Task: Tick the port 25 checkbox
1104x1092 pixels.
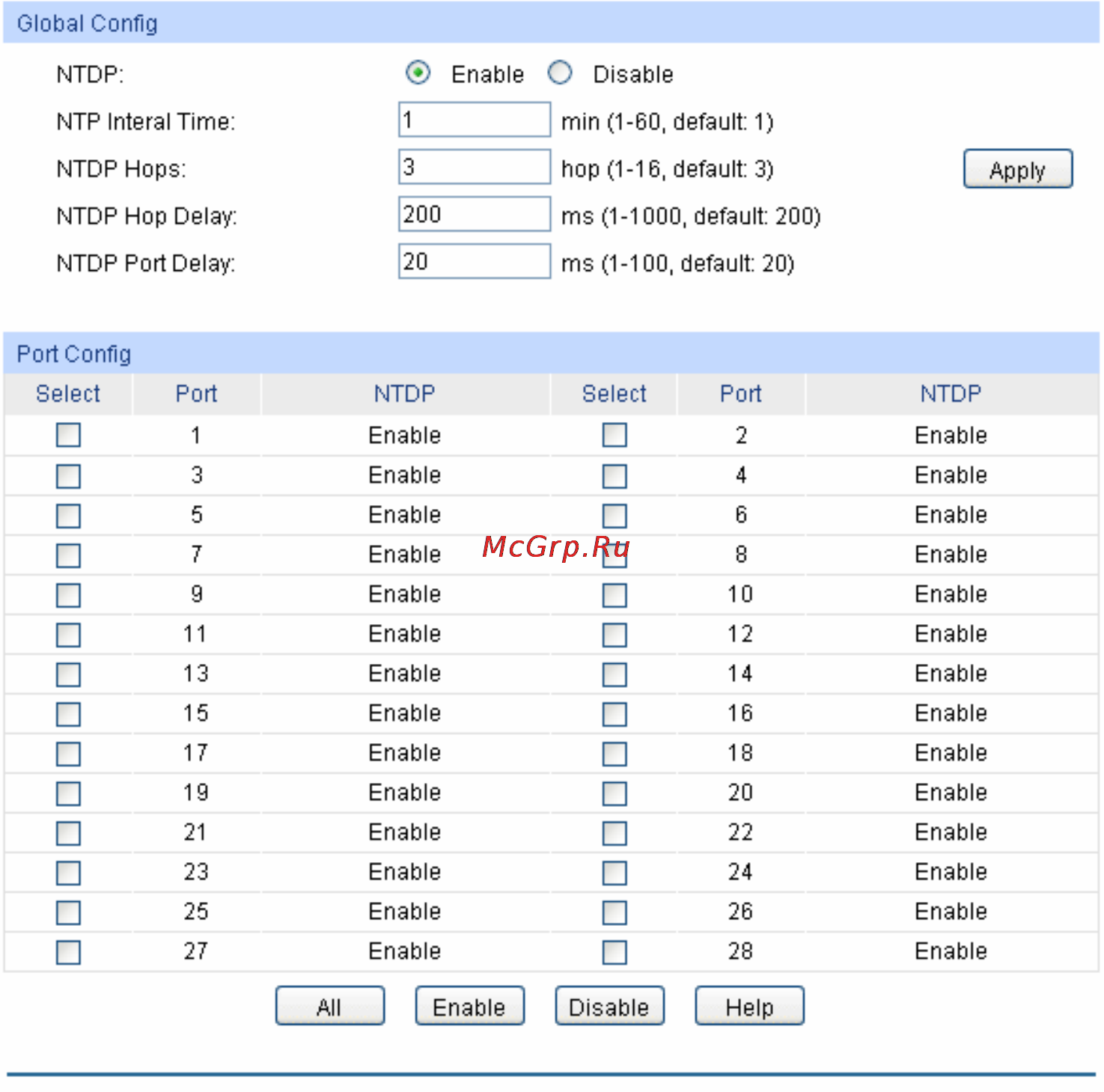Action: (x=68, y=912)
